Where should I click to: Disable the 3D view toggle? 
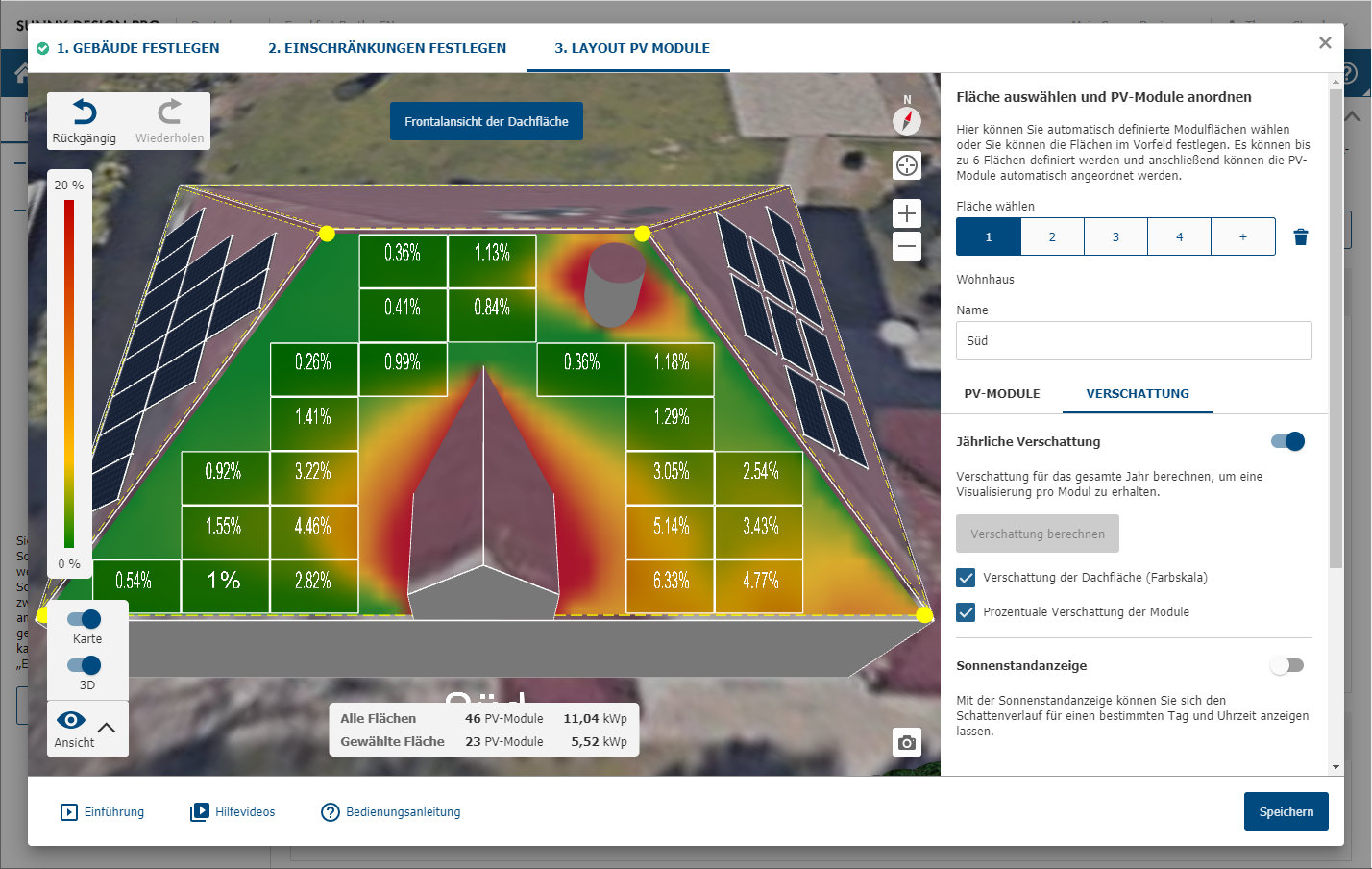86,665
